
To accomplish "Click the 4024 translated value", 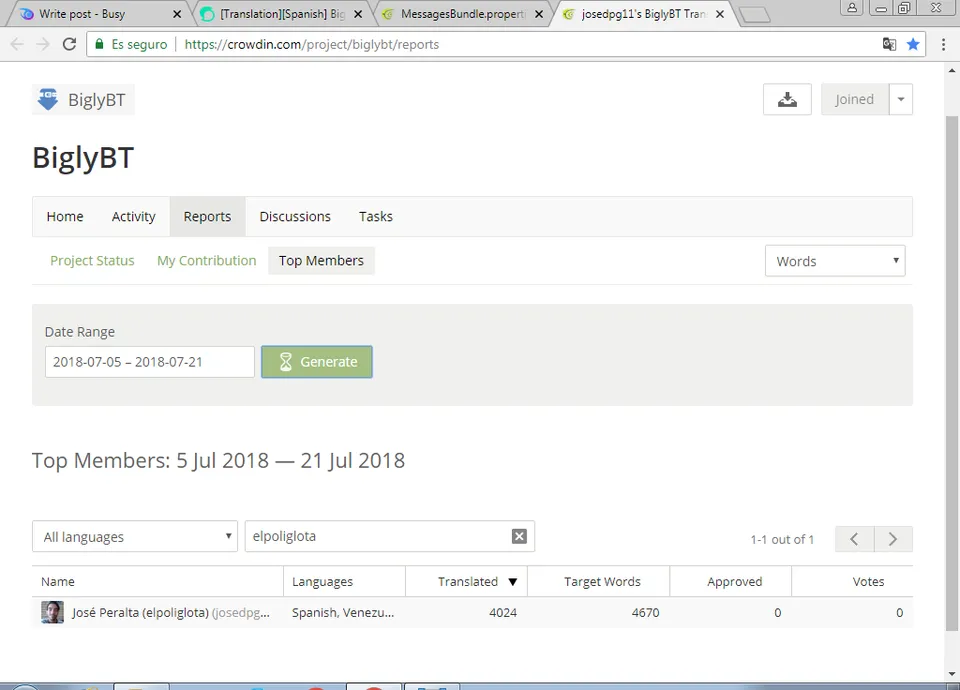I will click(503, 612).
